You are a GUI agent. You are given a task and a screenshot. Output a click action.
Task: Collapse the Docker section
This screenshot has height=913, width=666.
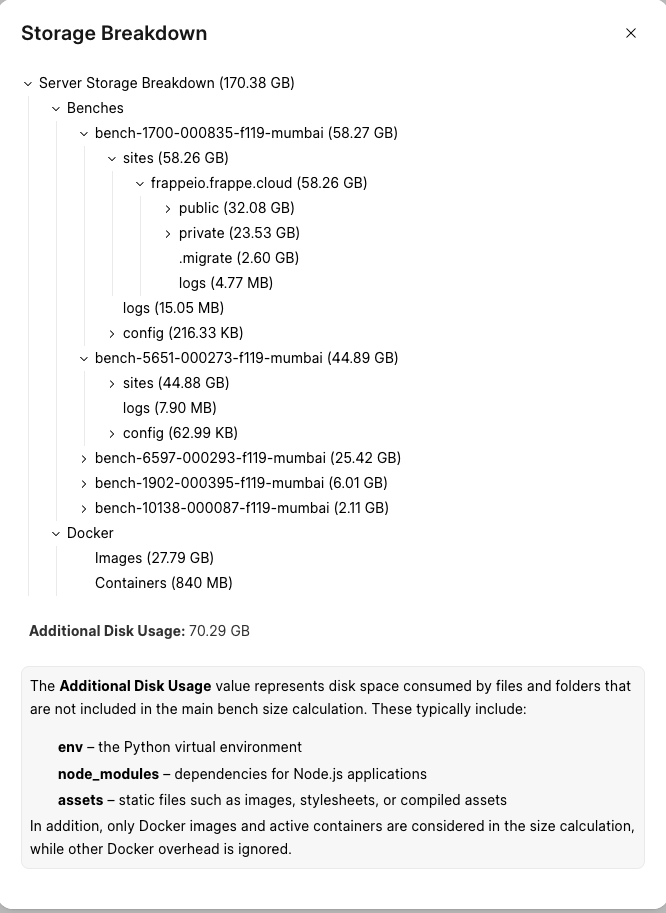tap(56, 533)
